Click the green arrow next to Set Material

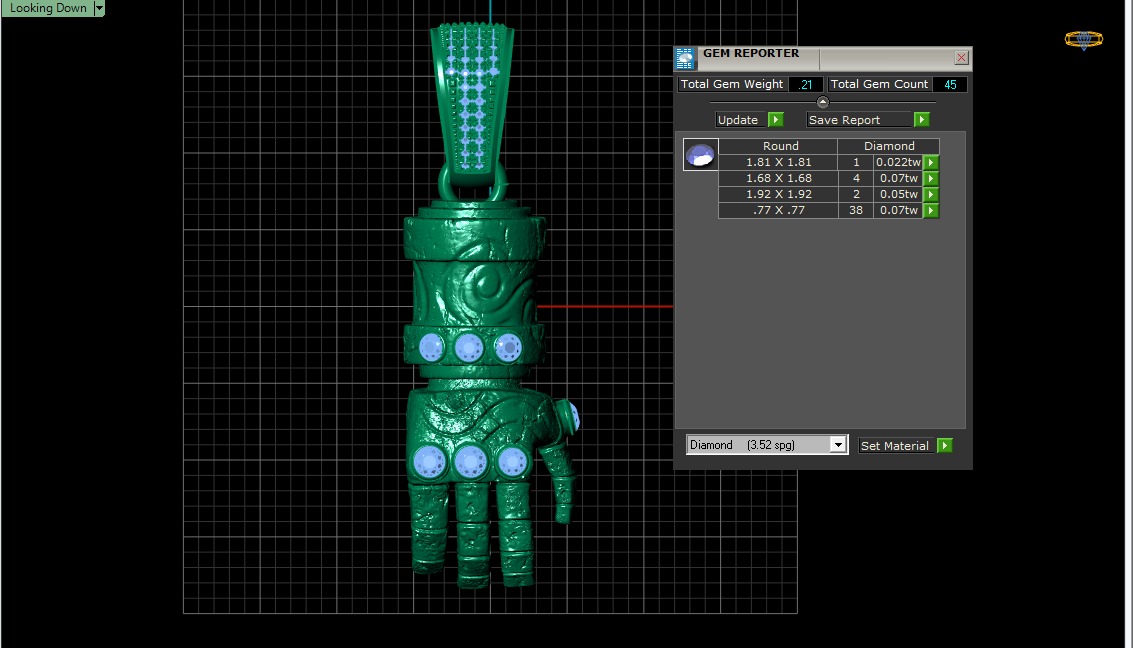[x=944, y=446]
